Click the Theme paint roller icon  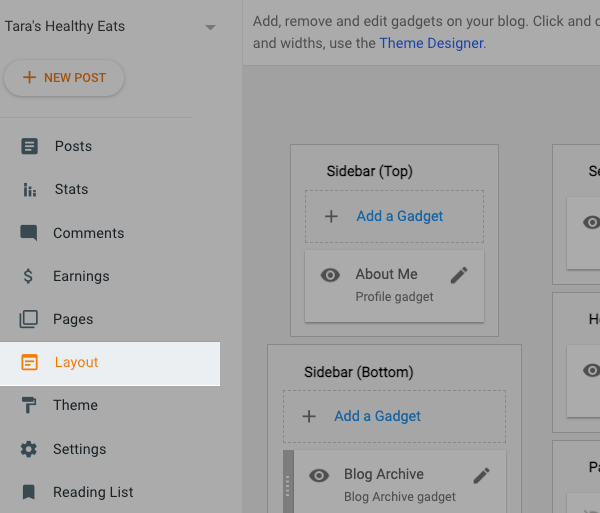click(29, 405)
